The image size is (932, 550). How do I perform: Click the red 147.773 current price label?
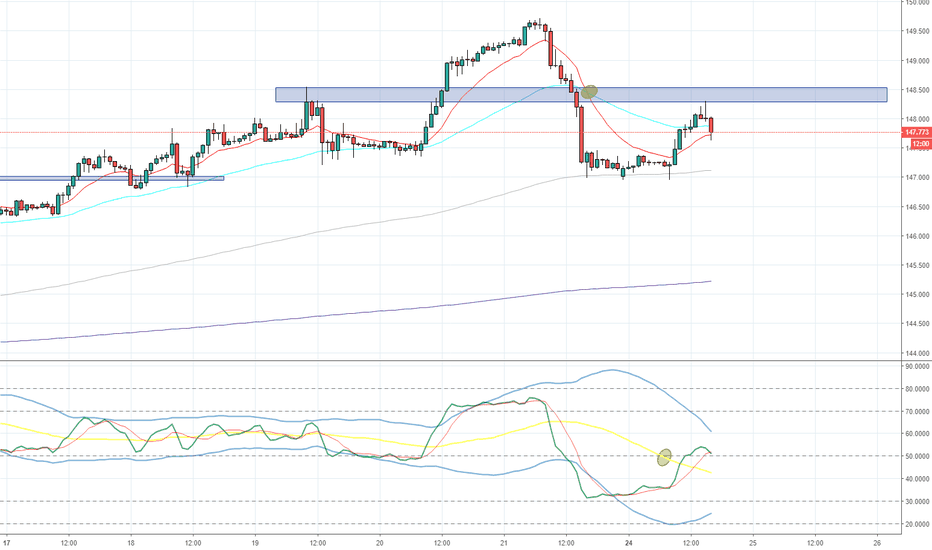pyautogui.click(x=917, y=132)
